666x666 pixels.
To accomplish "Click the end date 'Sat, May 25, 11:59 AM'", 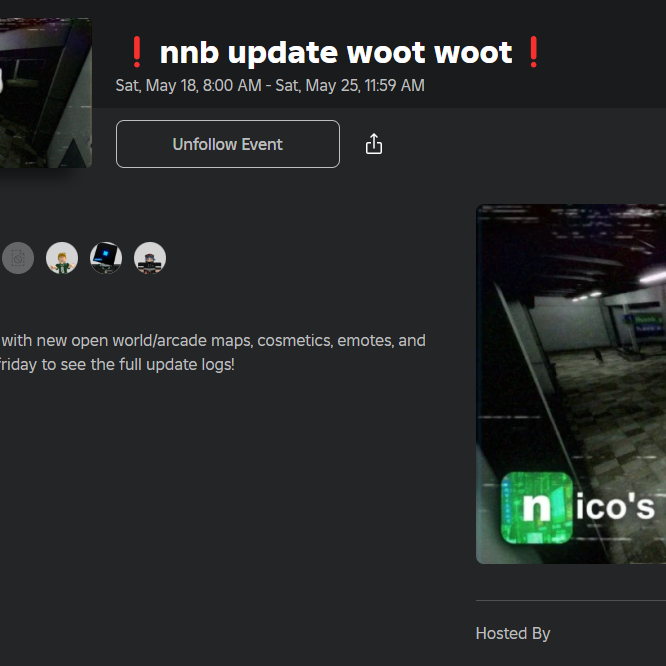I will click(350, 85).
